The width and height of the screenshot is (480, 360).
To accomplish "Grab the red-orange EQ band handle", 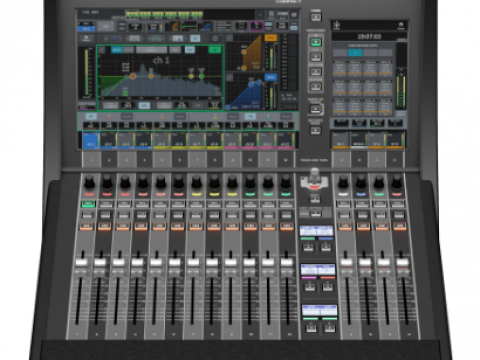I will 133,76.
